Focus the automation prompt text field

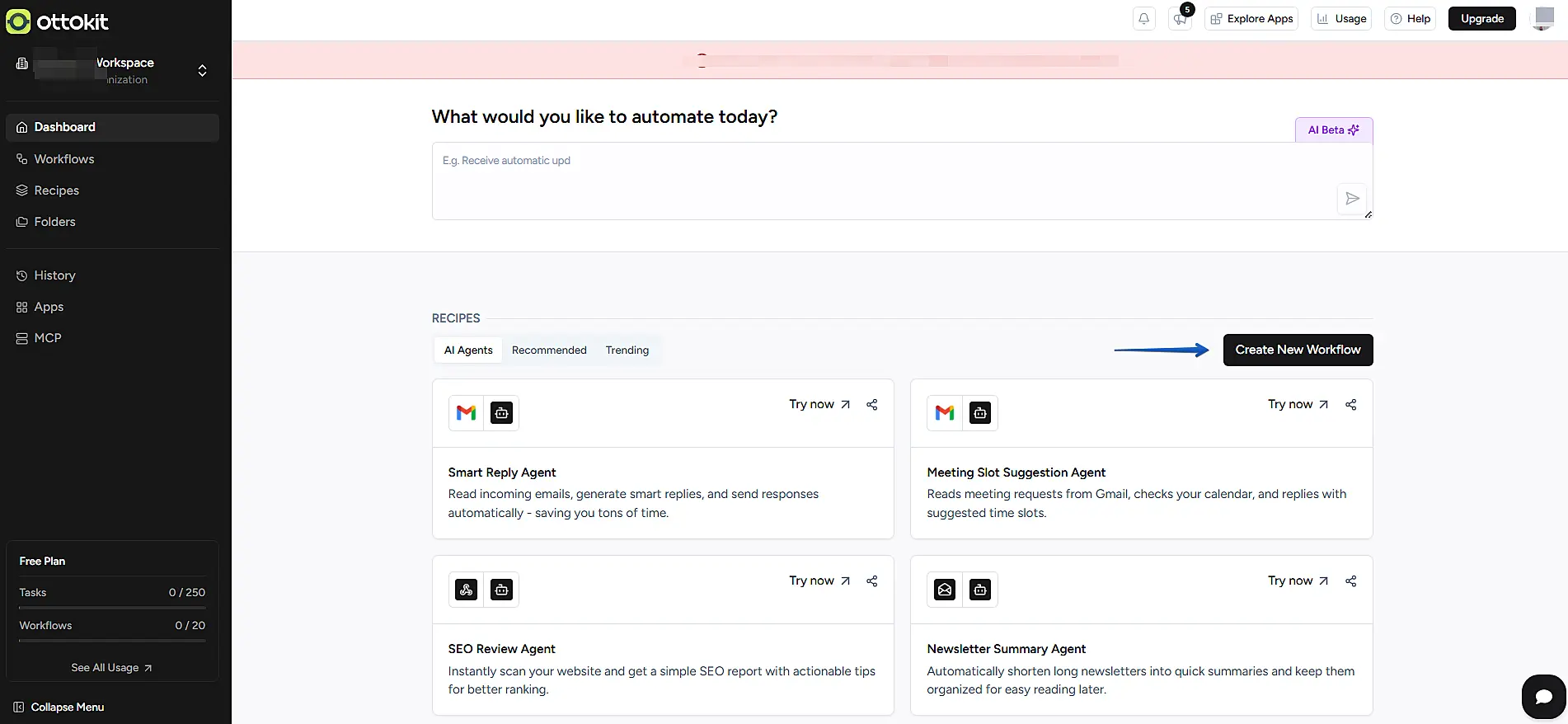(882, 181)
